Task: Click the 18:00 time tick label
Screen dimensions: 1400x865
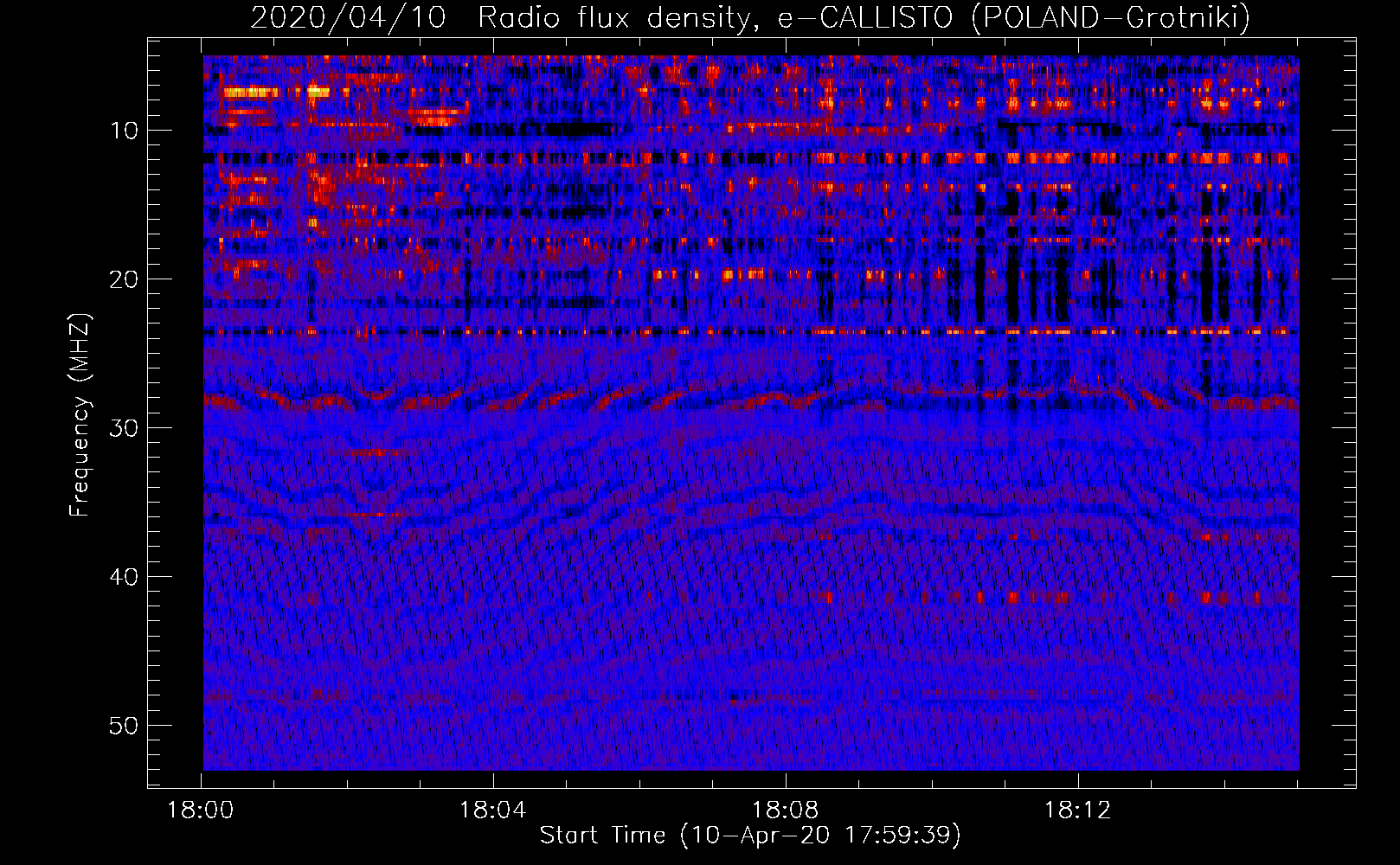Action: pos(201,811)
